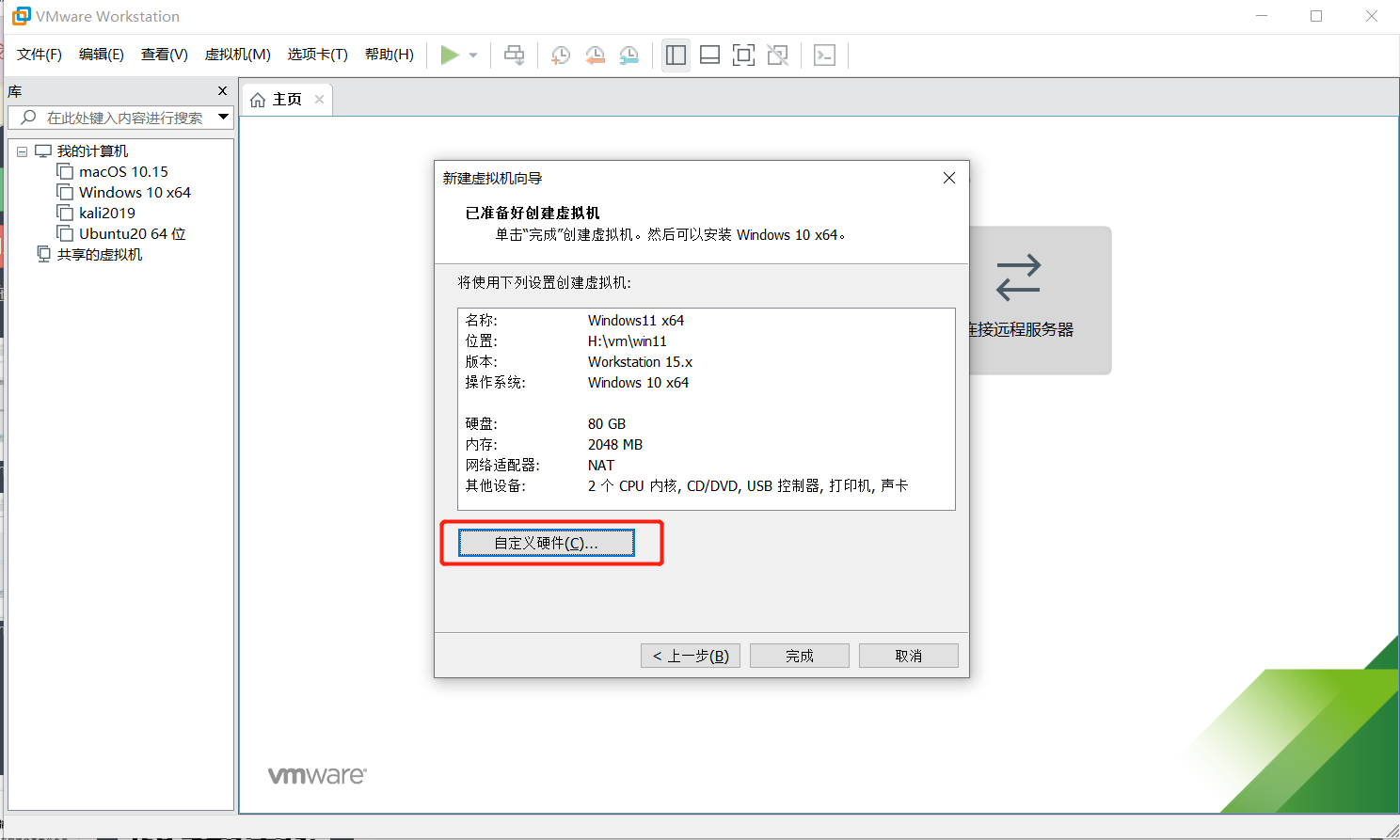Toggle the thumbnail bar view icon
The width and height of the screenshot is (1400, 840).
[710, 55]
